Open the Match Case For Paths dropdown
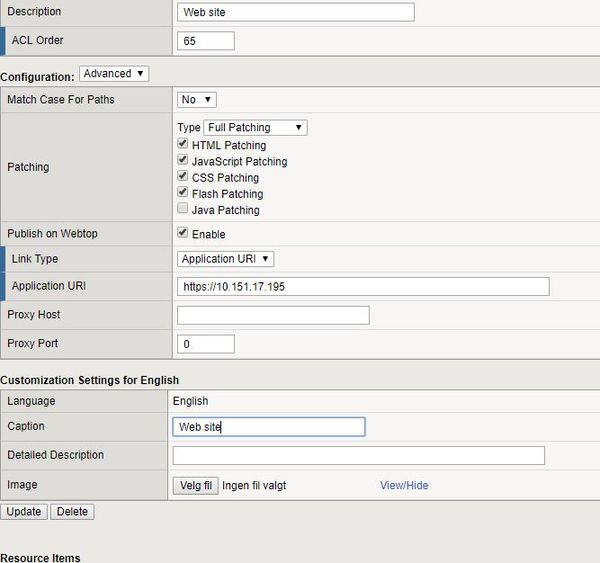Image resolution: width=600 pixels, height=563 pixels. 197,100
